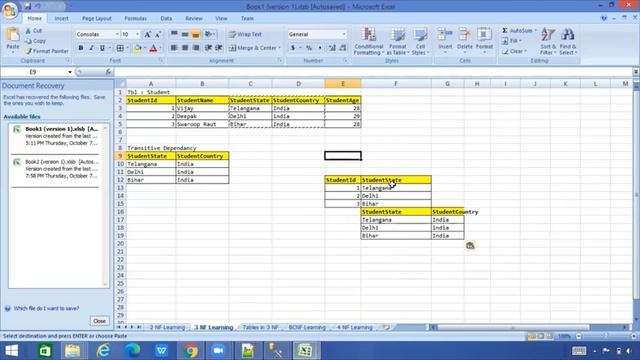Open Find & Select
640x360 pixels.
click(568, 41)
